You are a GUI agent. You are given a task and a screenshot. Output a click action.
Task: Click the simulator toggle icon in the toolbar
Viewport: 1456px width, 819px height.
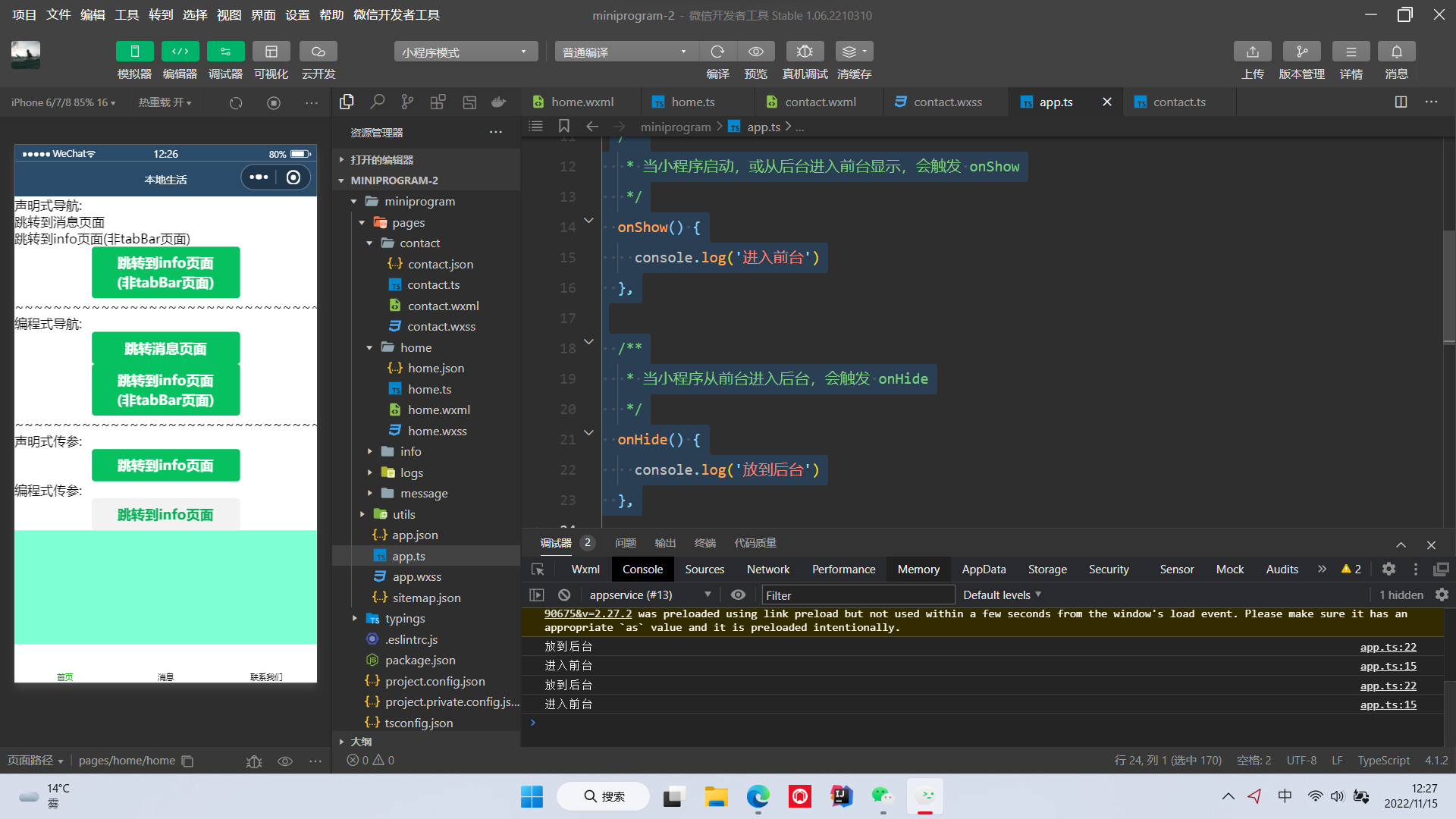(134, 52)
